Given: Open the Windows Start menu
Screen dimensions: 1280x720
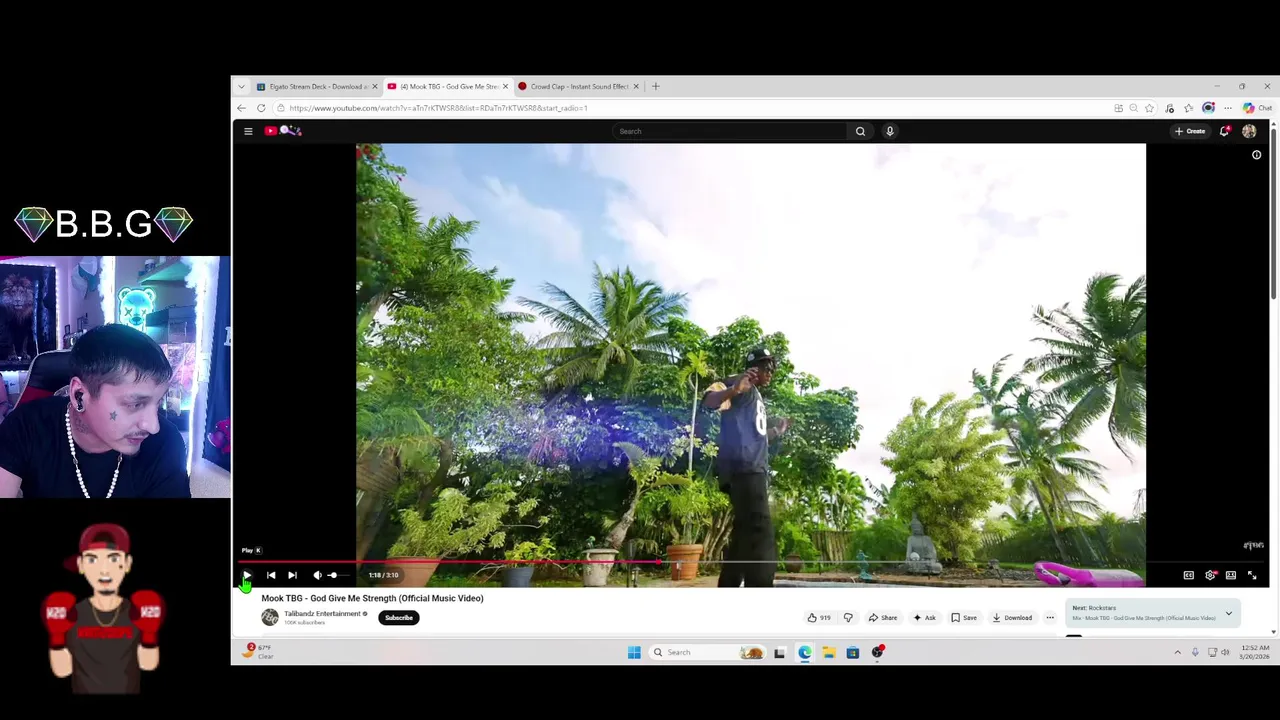Looking at the screenshot, I should 634,652.
